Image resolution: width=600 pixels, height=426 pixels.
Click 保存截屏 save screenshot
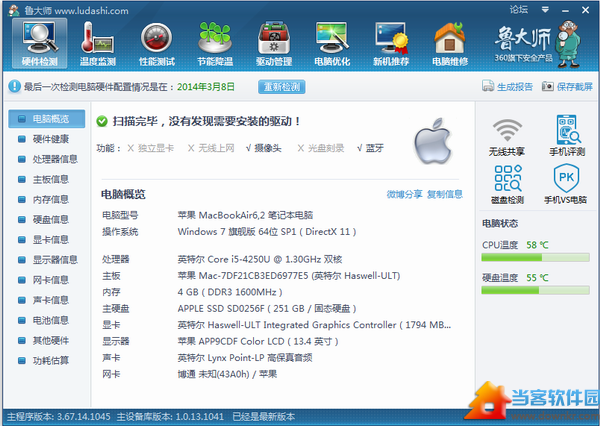(567, 87)
